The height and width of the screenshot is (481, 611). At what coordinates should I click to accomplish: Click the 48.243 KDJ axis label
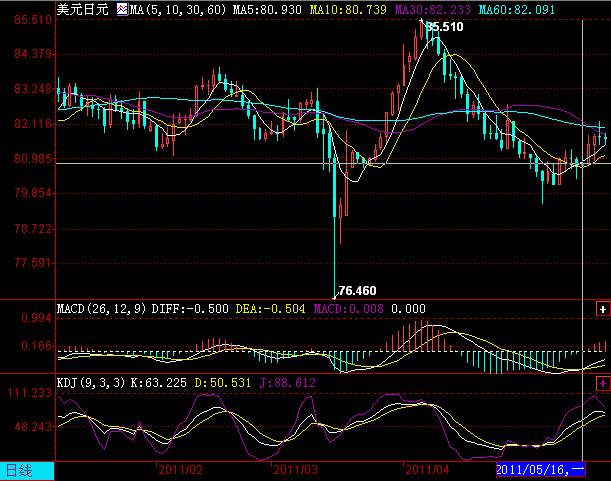[33, 427]
